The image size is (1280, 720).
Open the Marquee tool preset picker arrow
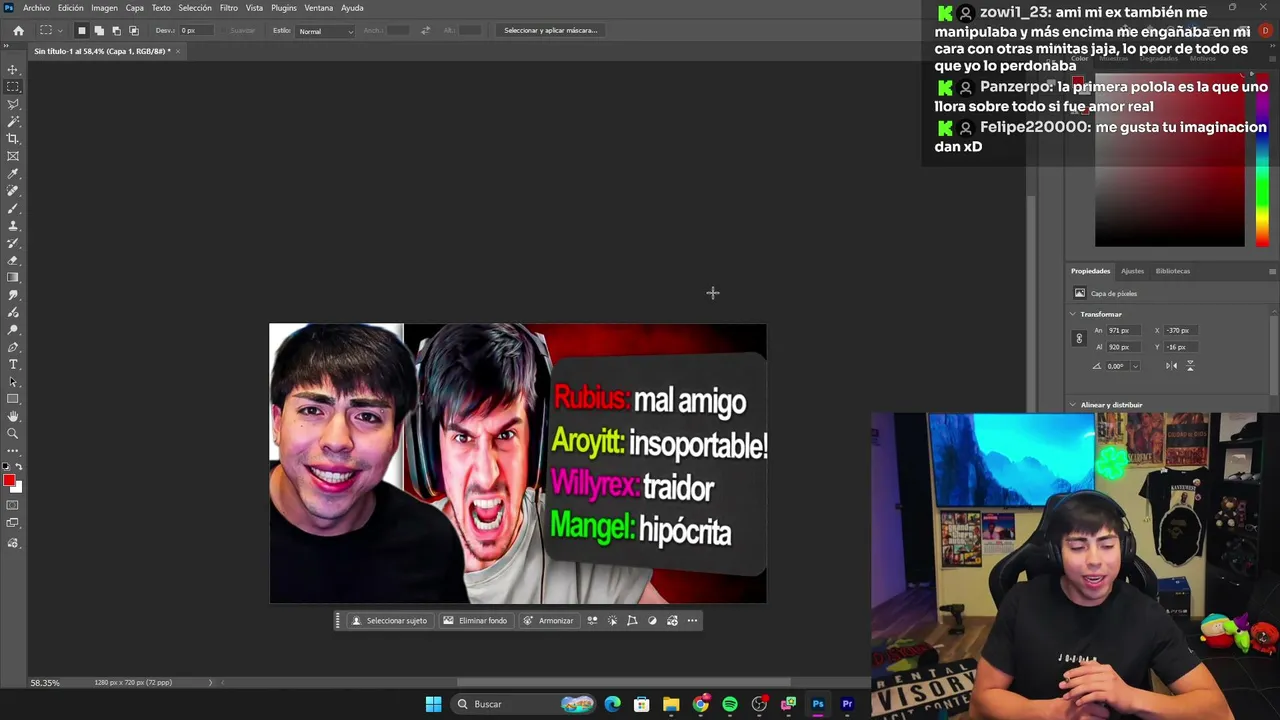61,31
